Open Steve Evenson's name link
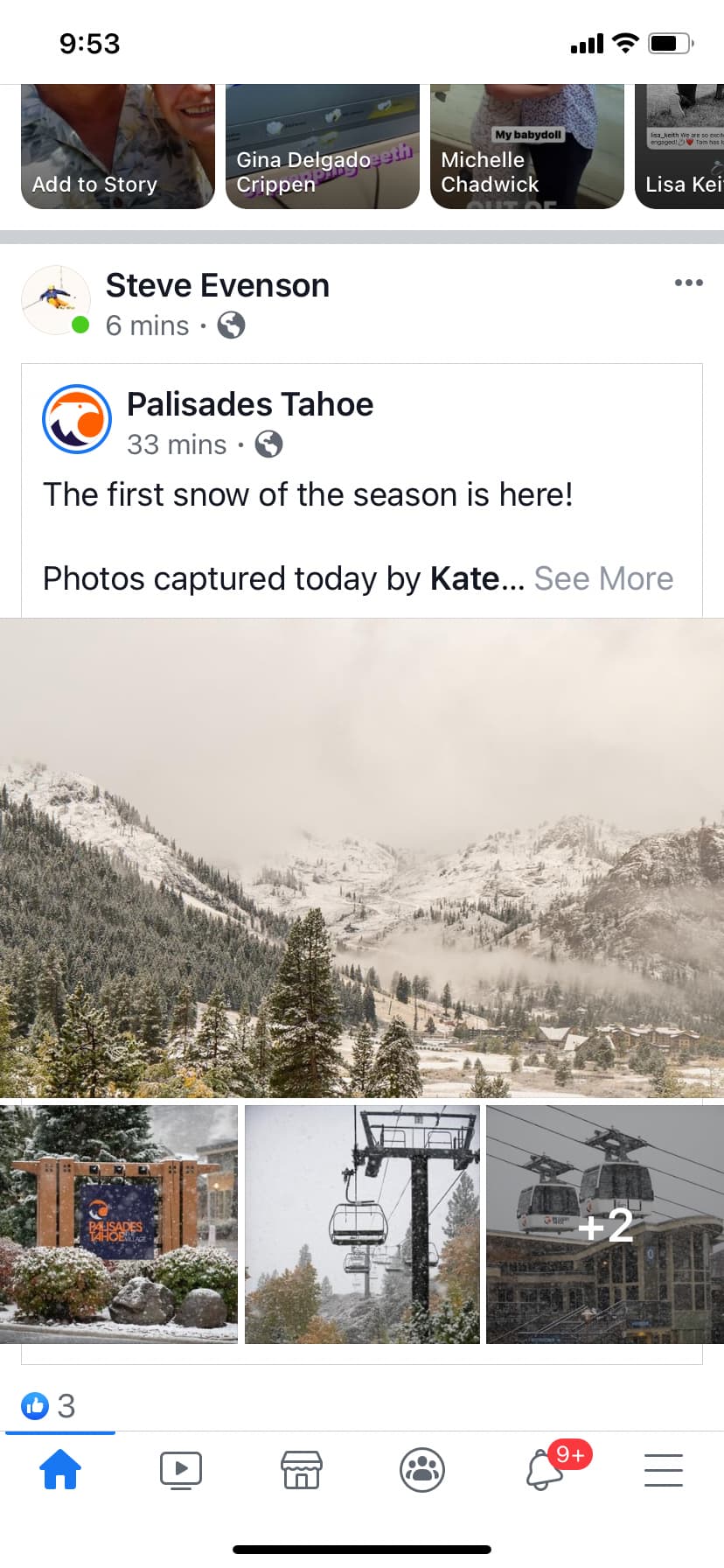Image resolution: width=724 pixels, height=1568 pixels. point(218,285)
